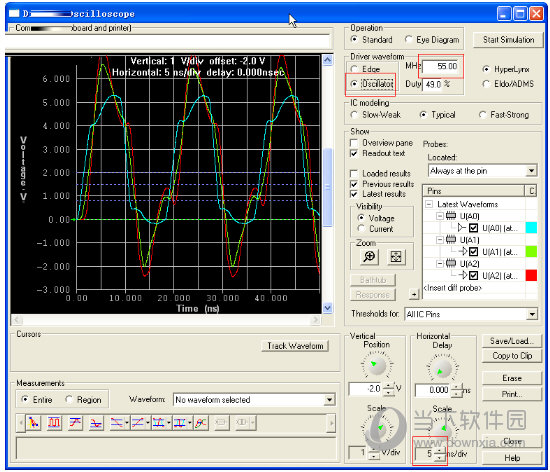Screen dimensions: 550x472
Task: Uncheck the U(A2) probe checkbox
Action: click(474, 275)
